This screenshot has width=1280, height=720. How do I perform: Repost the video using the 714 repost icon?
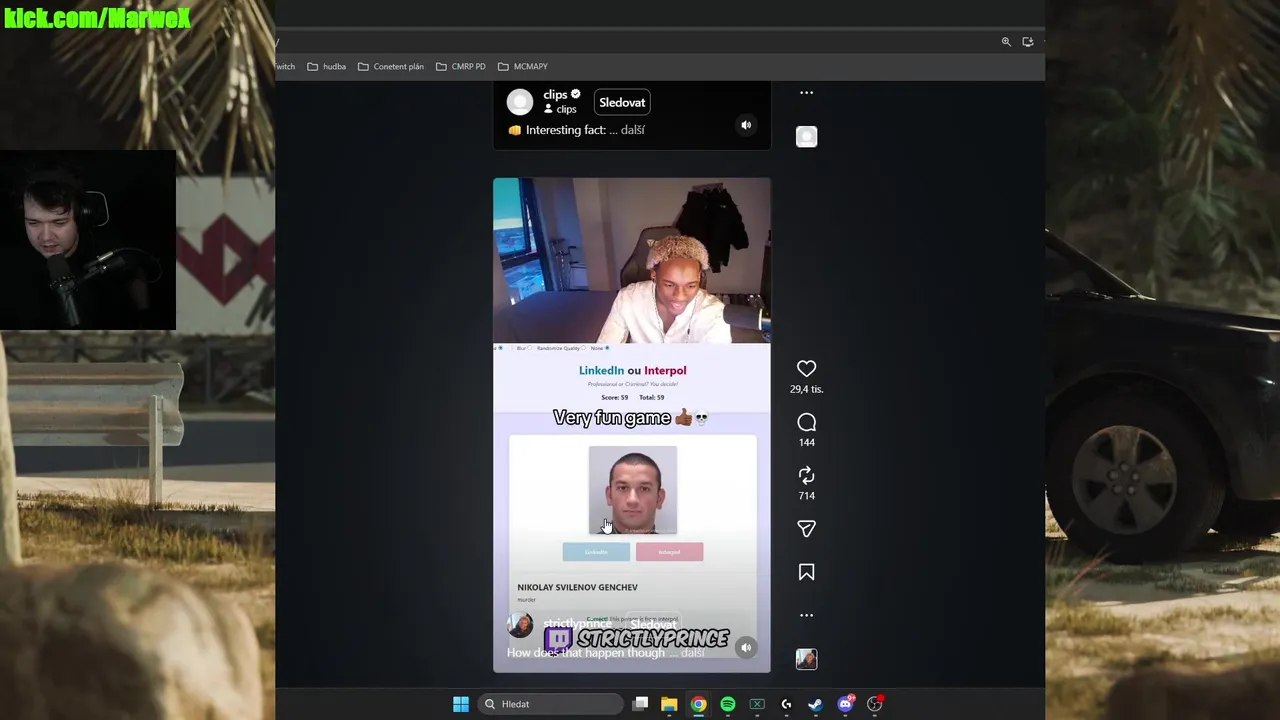pos(806,476)
